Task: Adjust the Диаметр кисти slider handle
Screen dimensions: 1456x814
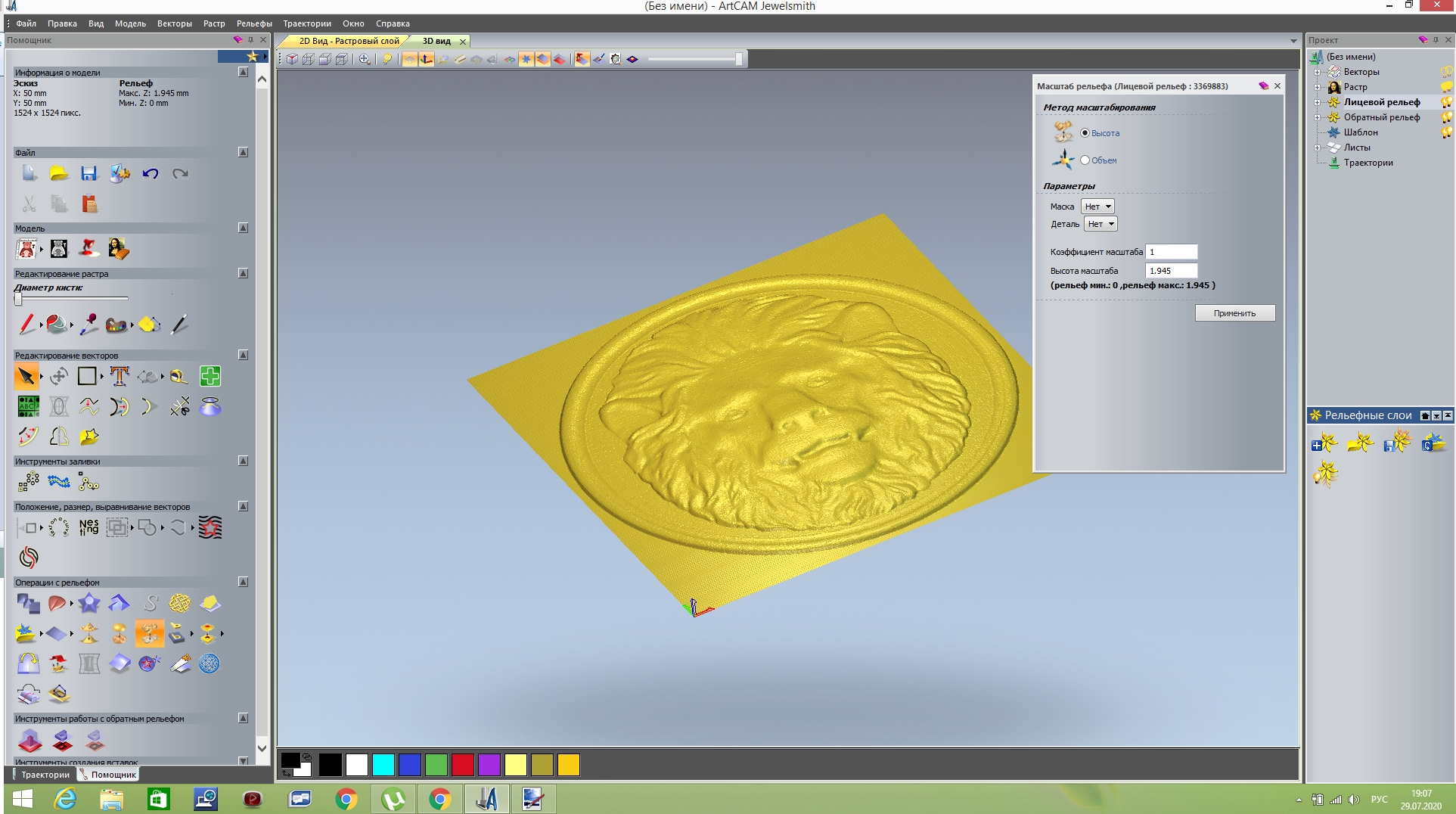Action: pos(18,298)
